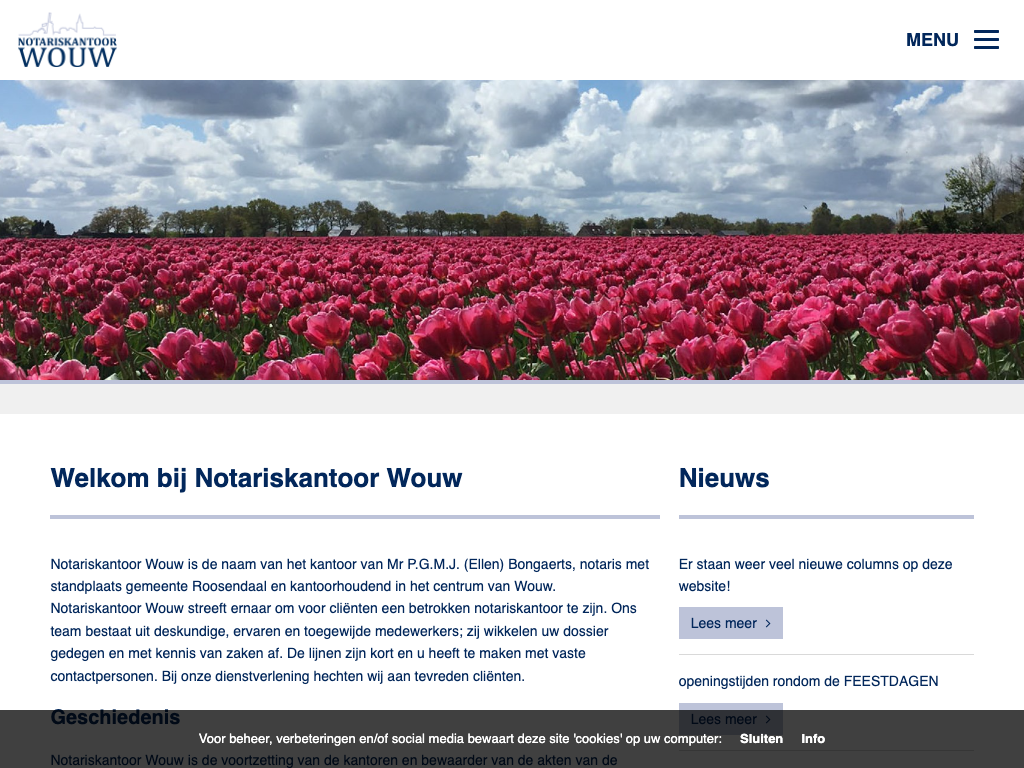
Task: Click the chevron arrow on first Lees meer
Action: (x=768, y=623)
